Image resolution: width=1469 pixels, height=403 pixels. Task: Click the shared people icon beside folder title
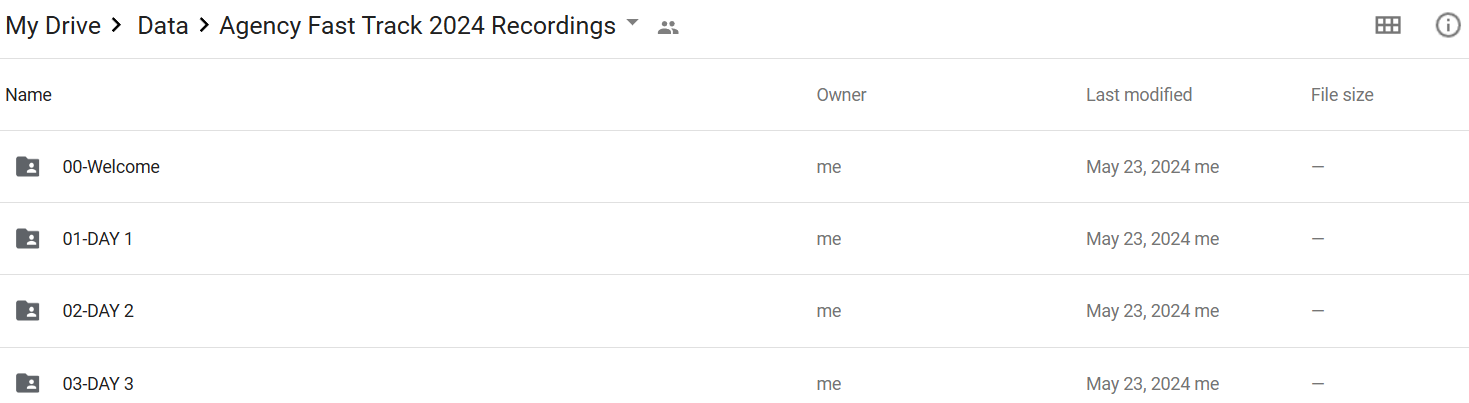click(x=668, y=28)
